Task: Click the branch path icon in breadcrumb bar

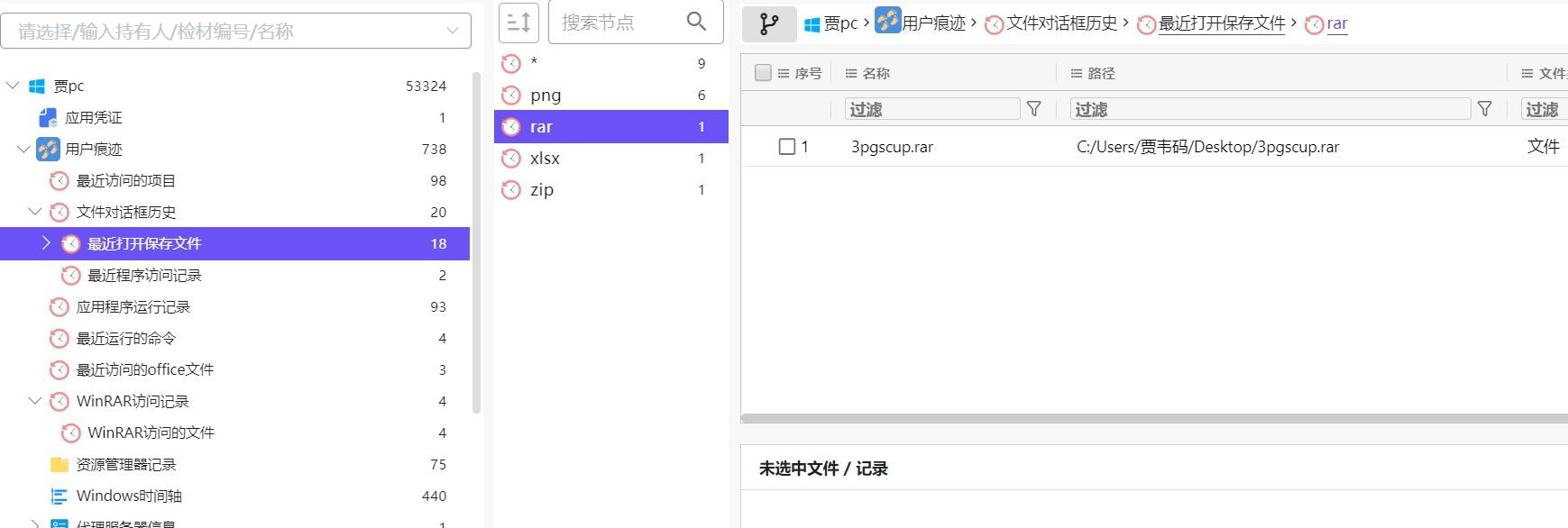Action: coord(769,23)
